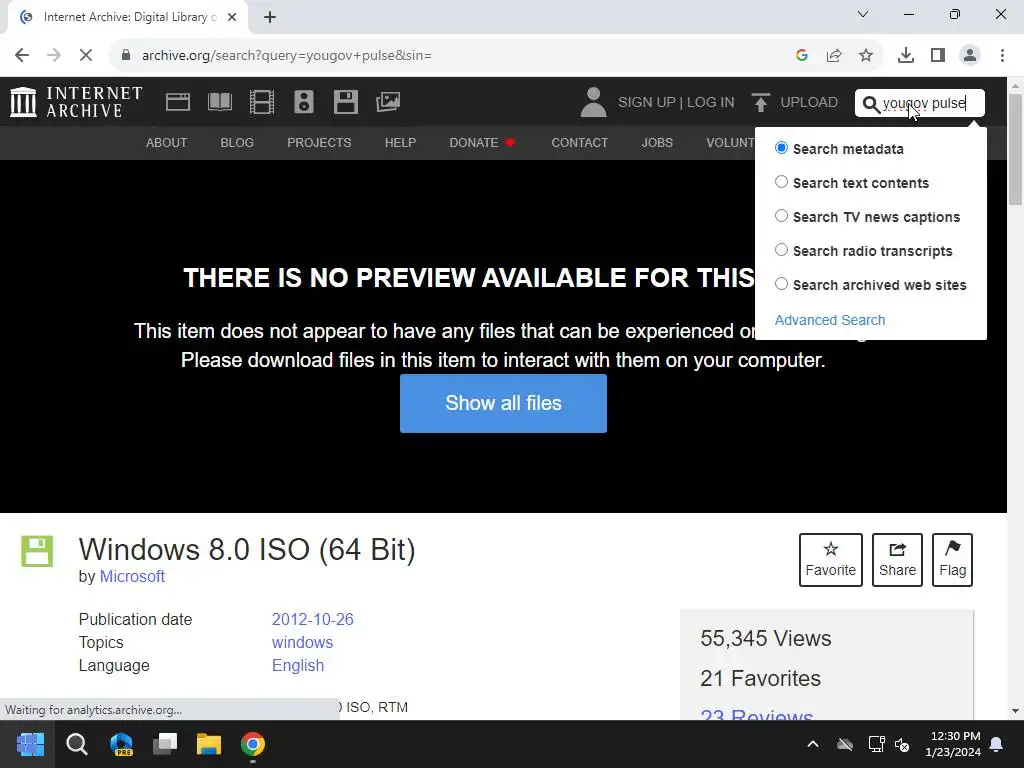Close the Internet Archive tab
1024x768 pixels.
(232, 18)
